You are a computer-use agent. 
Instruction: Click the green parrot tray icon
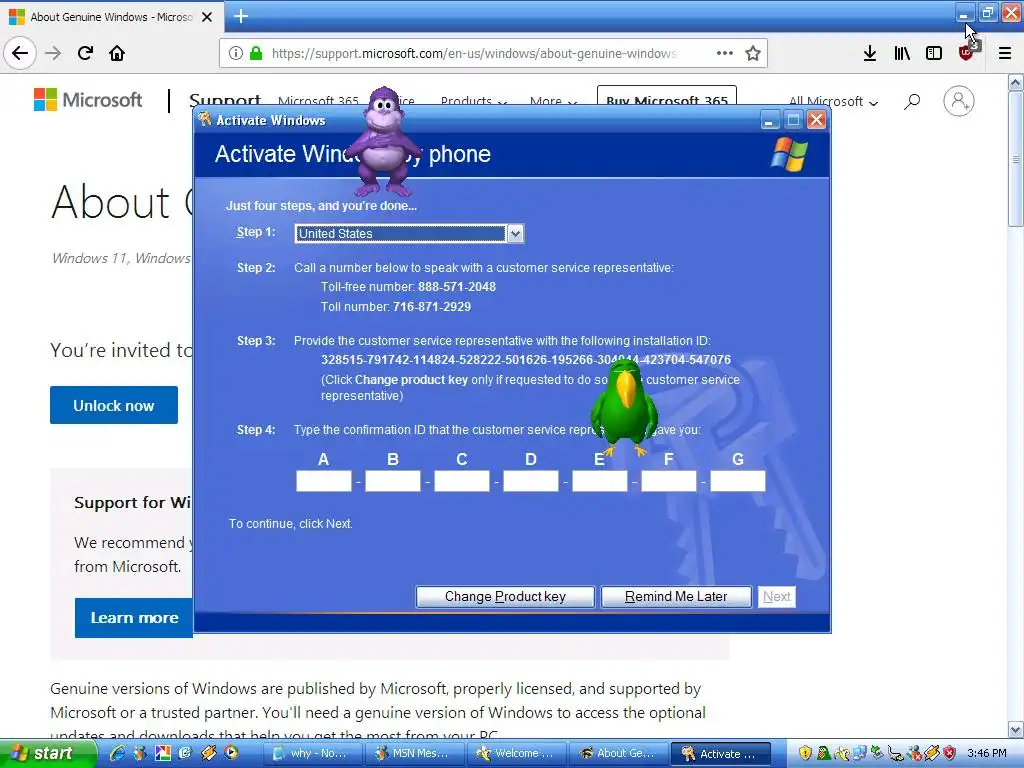[x=824, y=753]
